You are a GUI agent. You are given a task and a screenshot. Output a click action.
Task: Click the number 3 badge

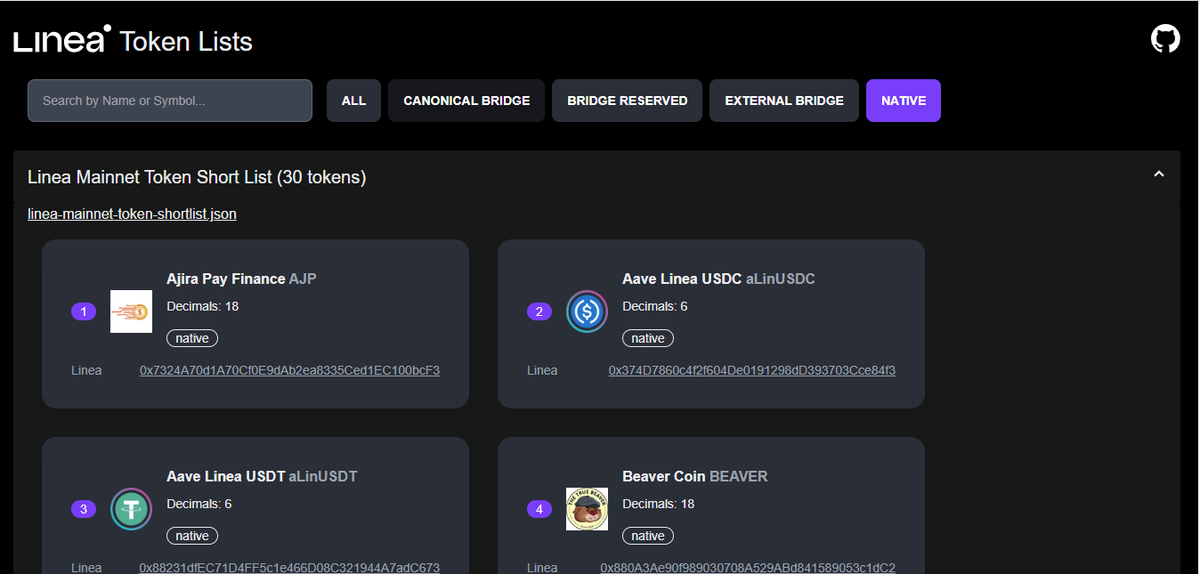[x=83, y=510]
